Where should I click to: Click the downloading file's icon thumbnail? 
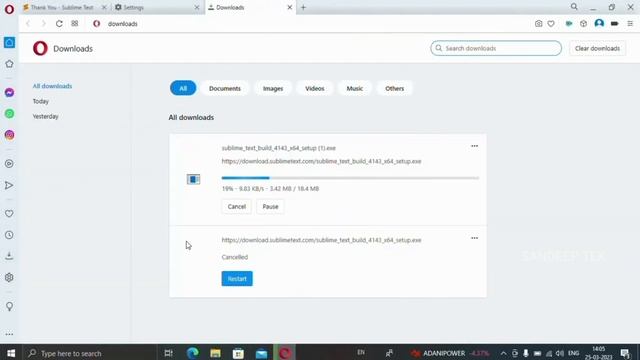tap(193, 179)
